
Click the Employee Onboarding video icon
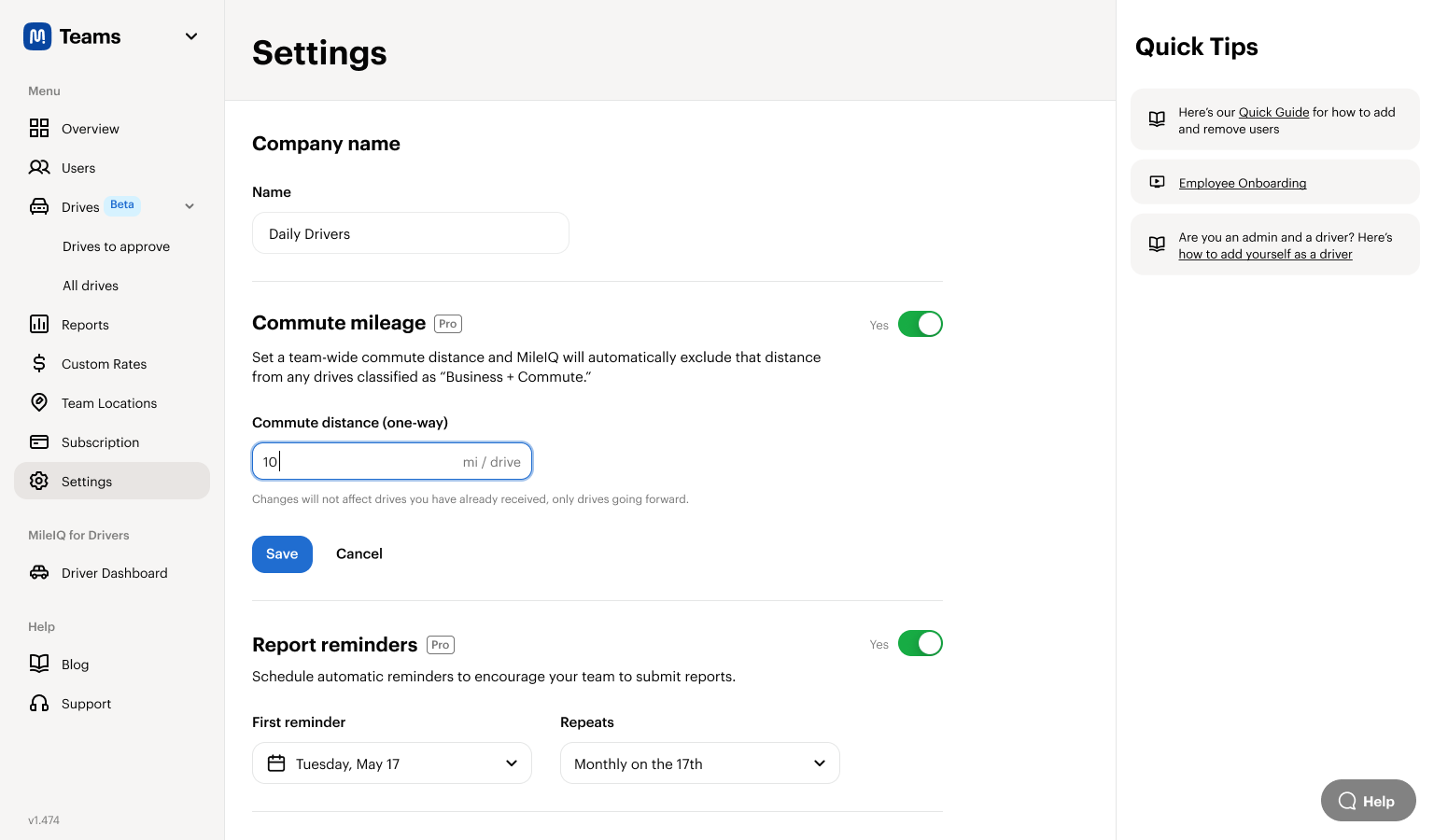[1157, 182]
